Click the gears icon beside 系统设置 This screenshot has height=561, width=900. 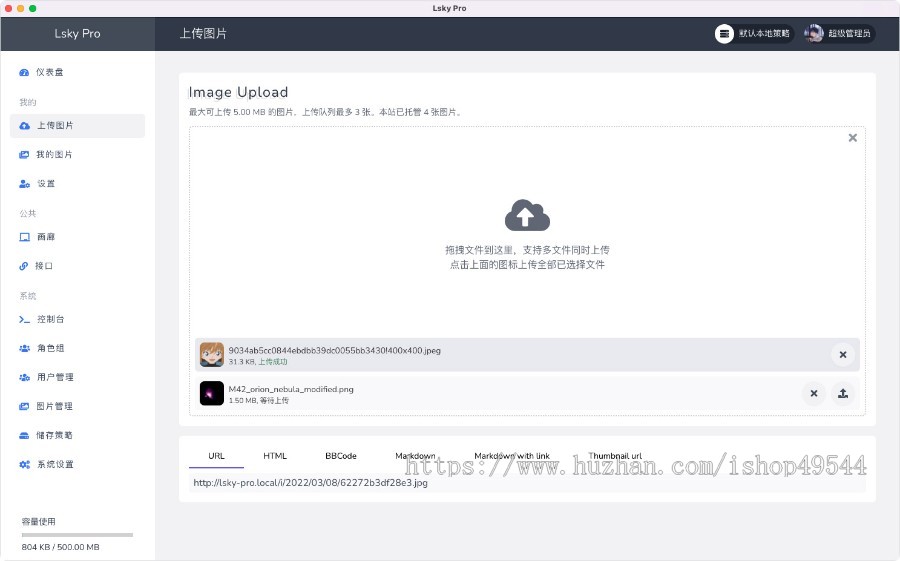point(25,465)
